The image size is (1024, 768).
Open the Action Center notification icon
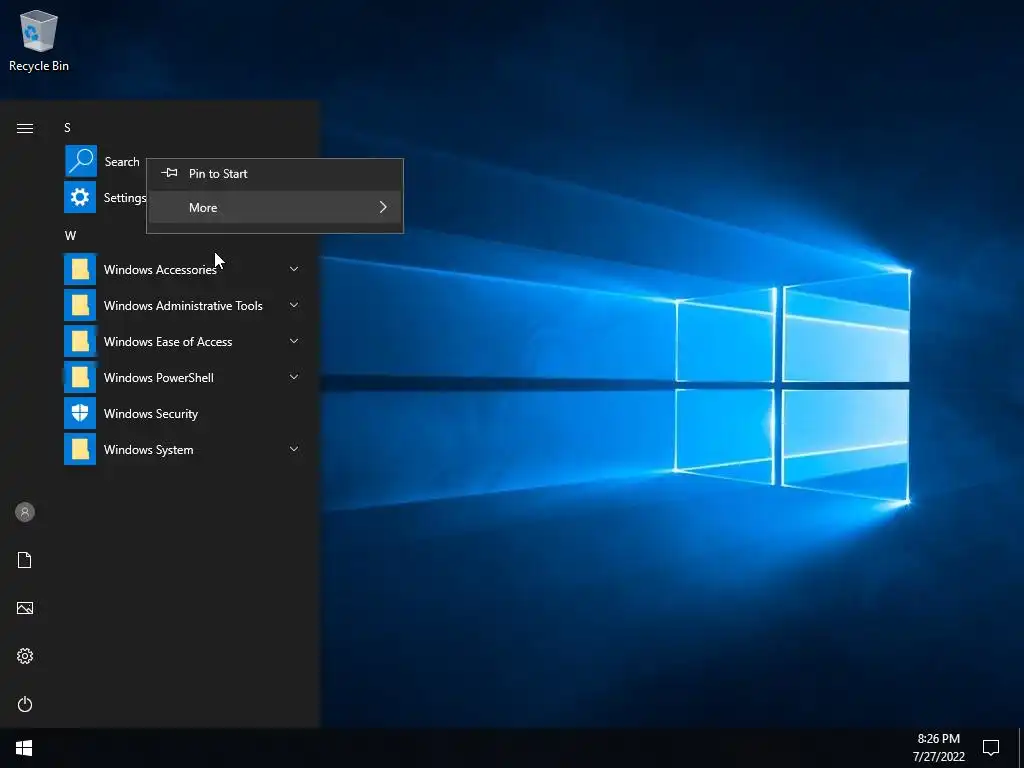click(991, 748)
